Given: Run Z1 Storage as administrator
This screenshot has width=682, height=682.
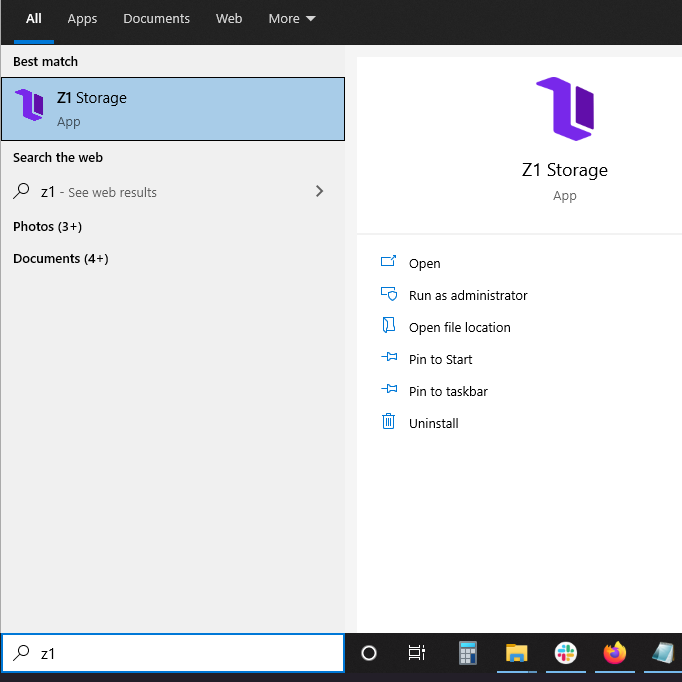Looking at the screenshot, I should tap(468, 296).
